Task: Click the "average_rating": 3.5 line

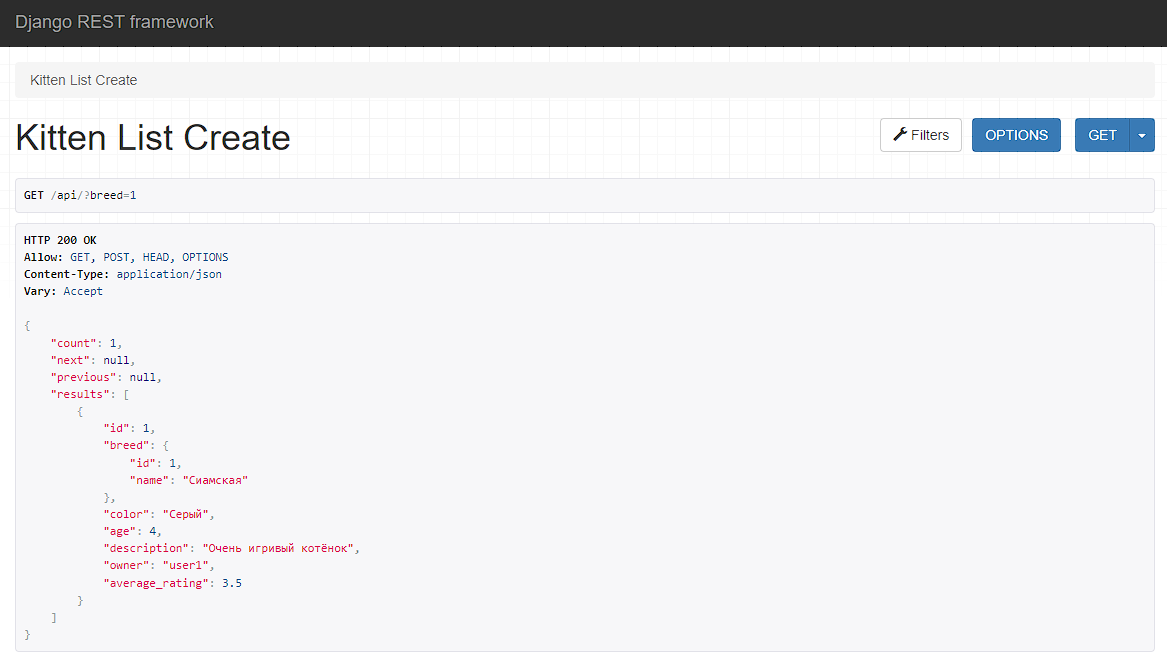Action: pos(173,583)
